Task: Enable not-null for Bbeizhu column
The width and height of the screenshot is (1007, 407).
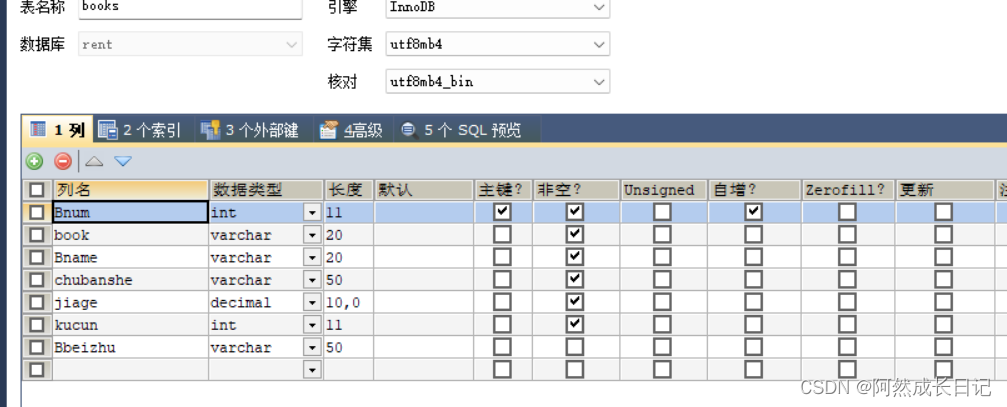Action: coord(575,347)
